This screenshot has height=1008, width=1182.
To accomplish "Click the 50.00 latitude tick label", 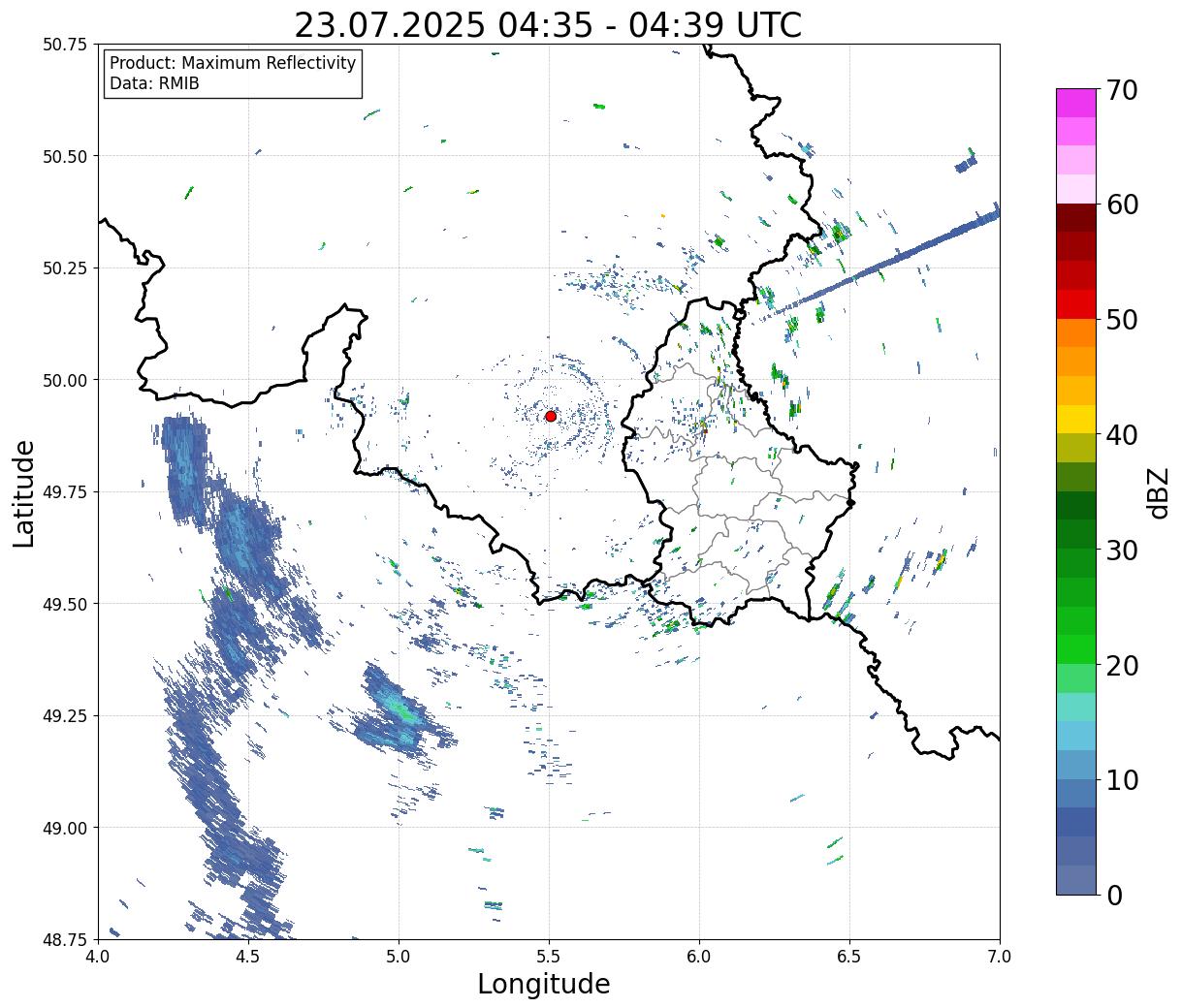I will [65, 380].
